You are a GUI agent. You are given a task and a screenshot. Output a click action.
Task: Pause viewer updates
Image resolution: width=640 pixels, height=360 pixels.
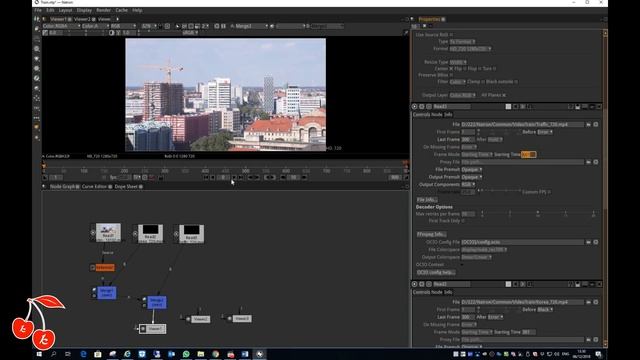coord(223,26)
